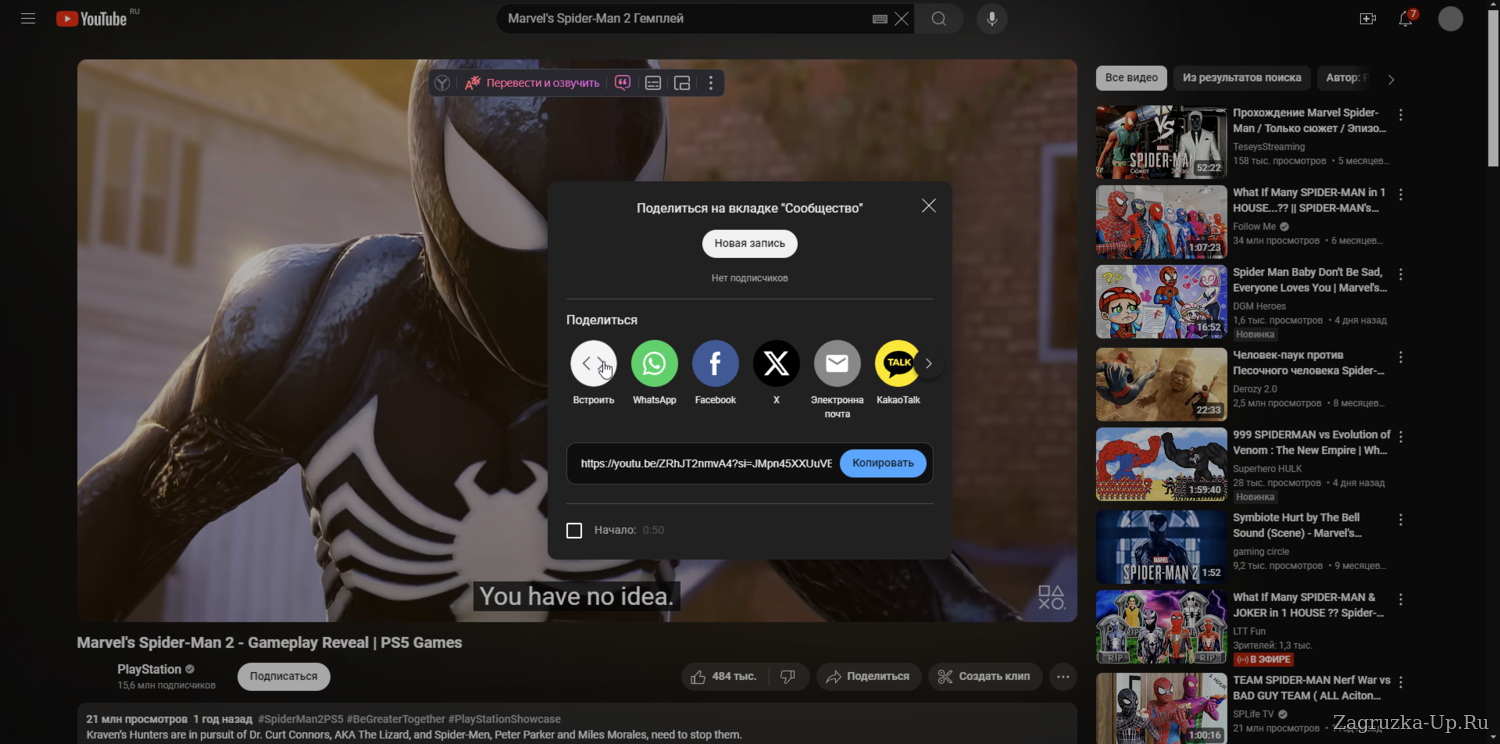Open more actions menu beside 'Создать клип'
This screenshot has width=1500, height=744.
point(1063,677)
